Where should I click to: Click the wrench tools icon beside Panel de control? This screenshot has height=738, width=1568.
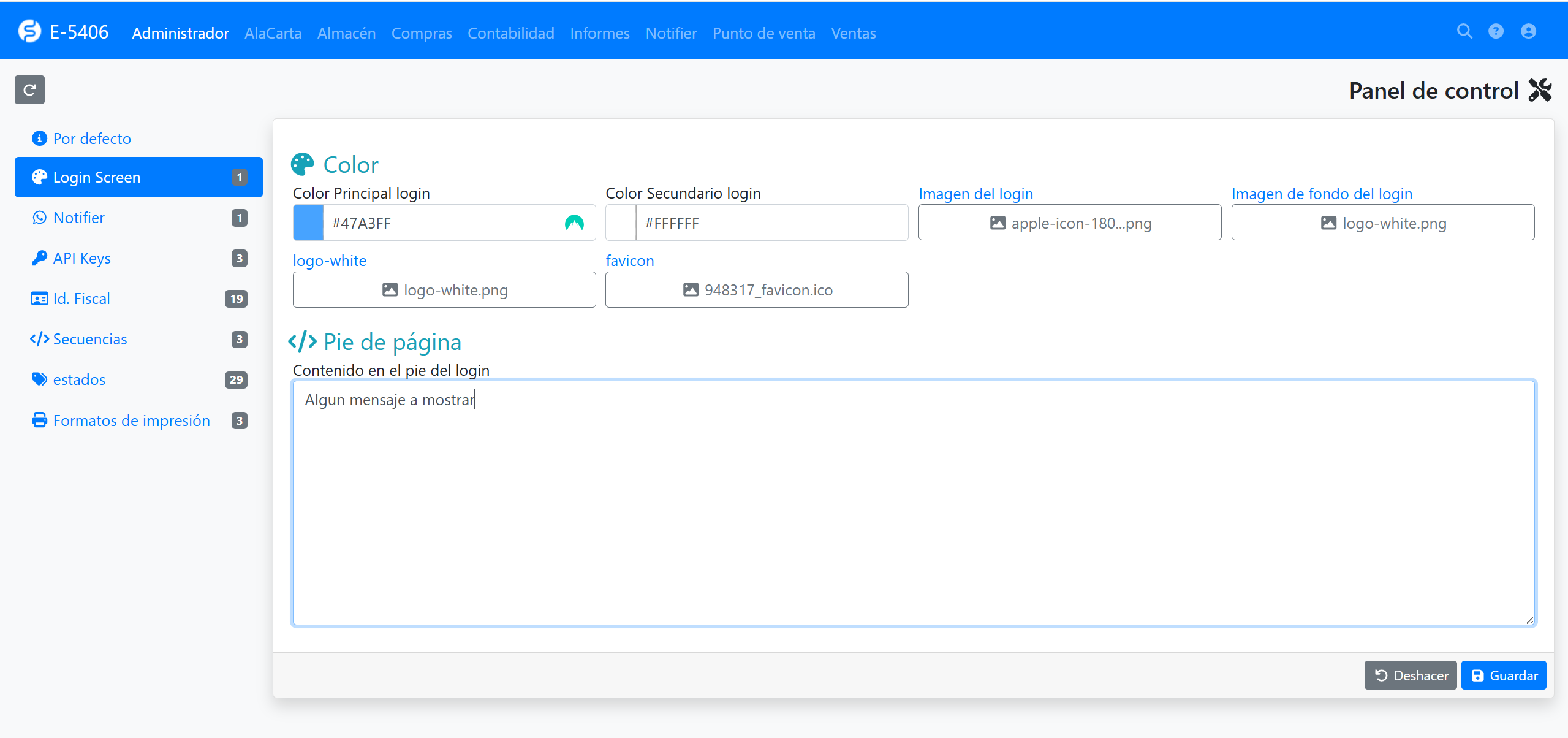click(1540, 91)
